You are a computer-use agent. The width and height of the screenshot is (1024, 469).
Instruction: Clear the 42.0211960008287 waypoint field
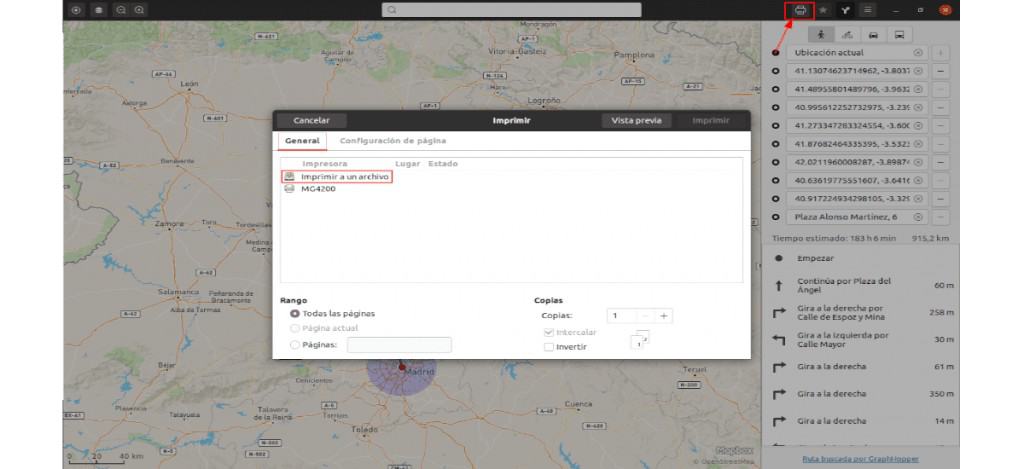pos(918,162)
